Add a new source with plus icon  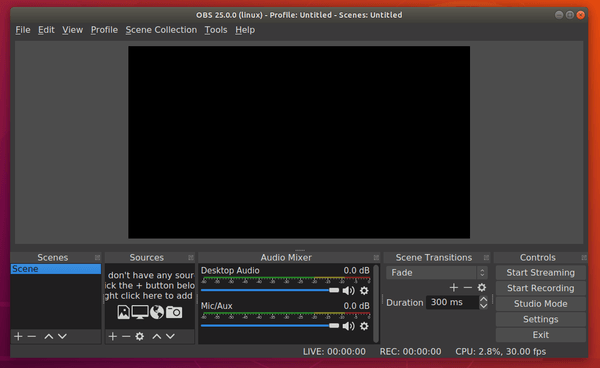click(x=112, y=336)
